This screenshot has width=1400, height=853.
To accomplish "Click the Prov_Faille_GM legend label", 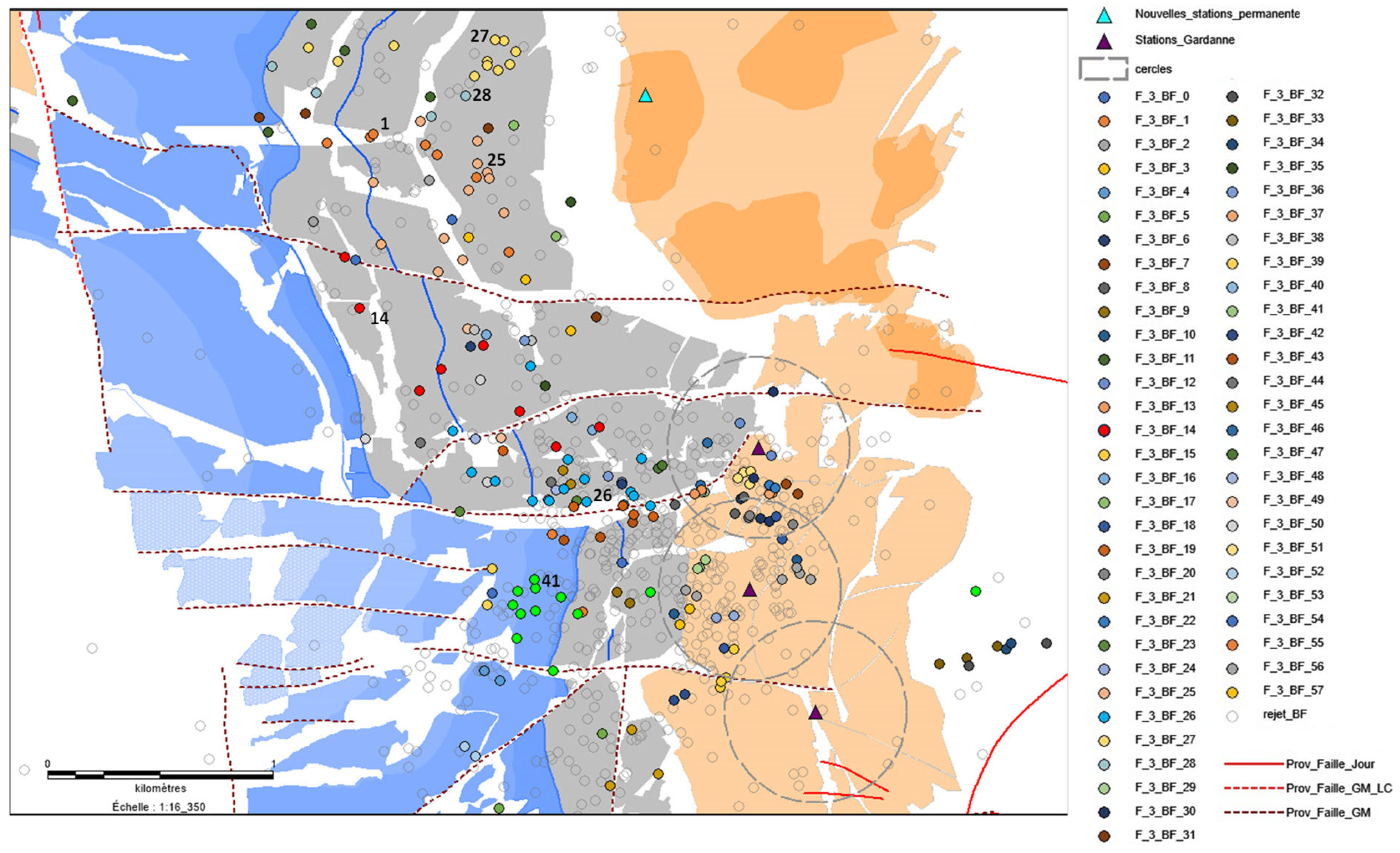I will coord(1328,813).
